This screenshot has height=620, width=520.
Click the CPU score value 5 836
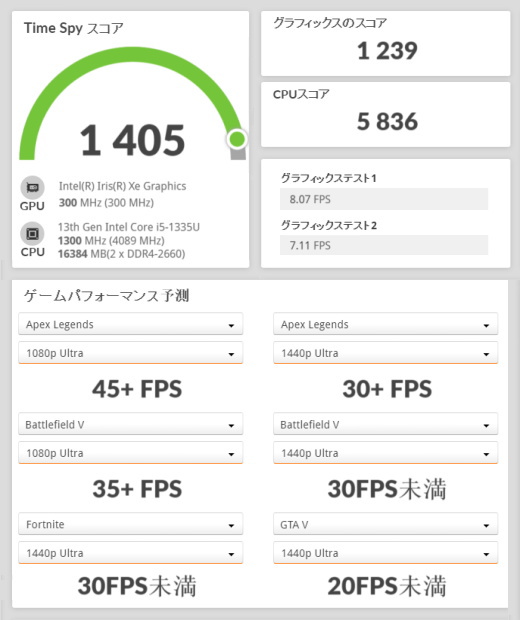click(x=387, y=121)
